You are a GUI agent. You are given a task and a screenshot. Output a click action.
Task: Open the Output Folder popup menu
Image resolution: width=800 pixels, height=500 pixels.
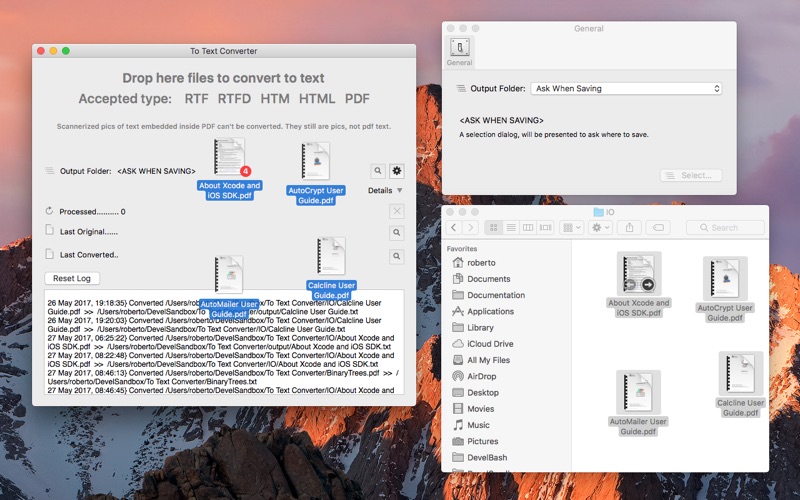click(x=626, y=89)
